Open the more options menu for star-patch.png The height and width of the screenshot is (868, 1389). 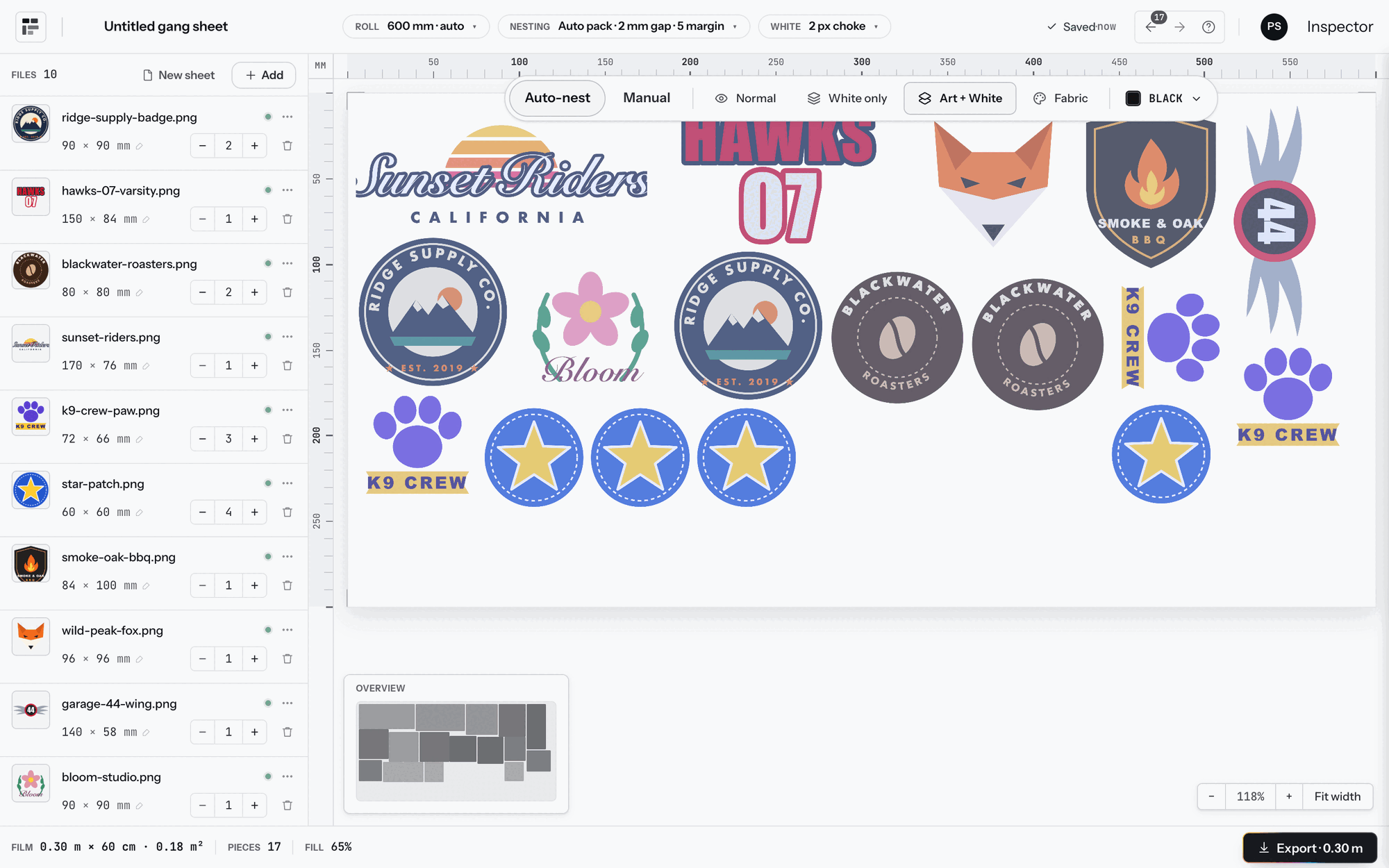(288, 483)
